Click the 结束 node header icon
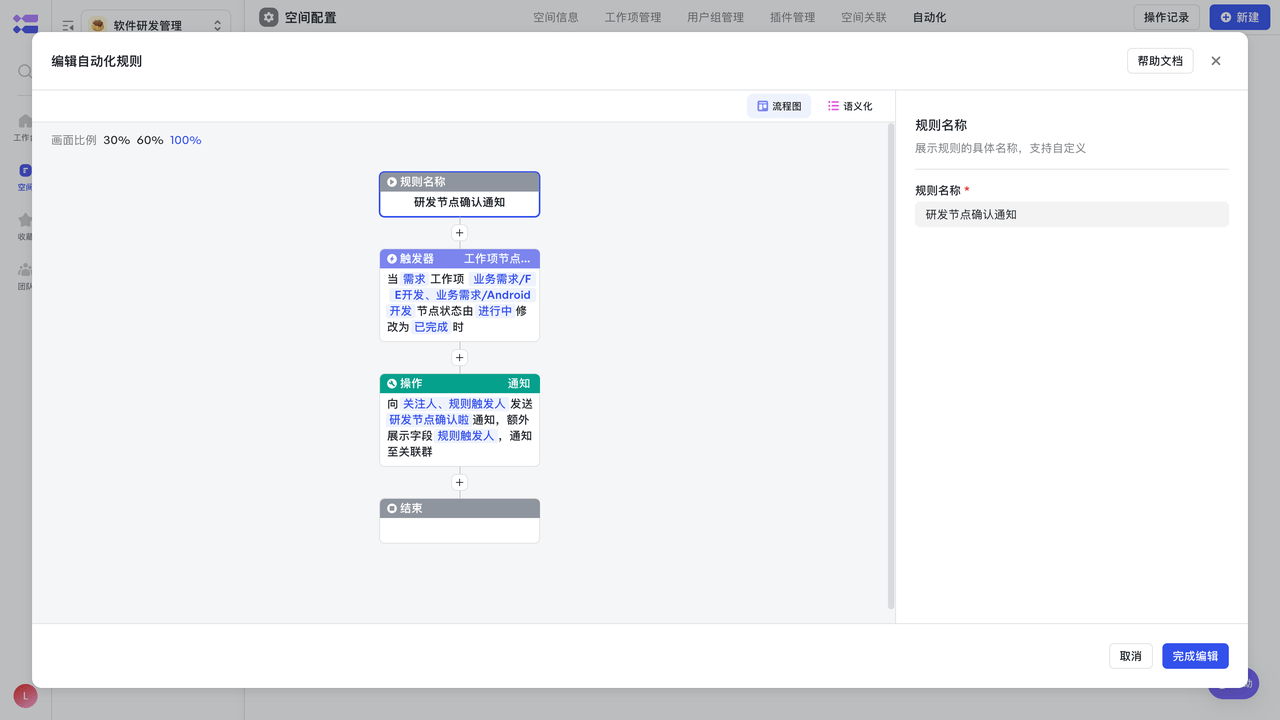 point(392,509)
